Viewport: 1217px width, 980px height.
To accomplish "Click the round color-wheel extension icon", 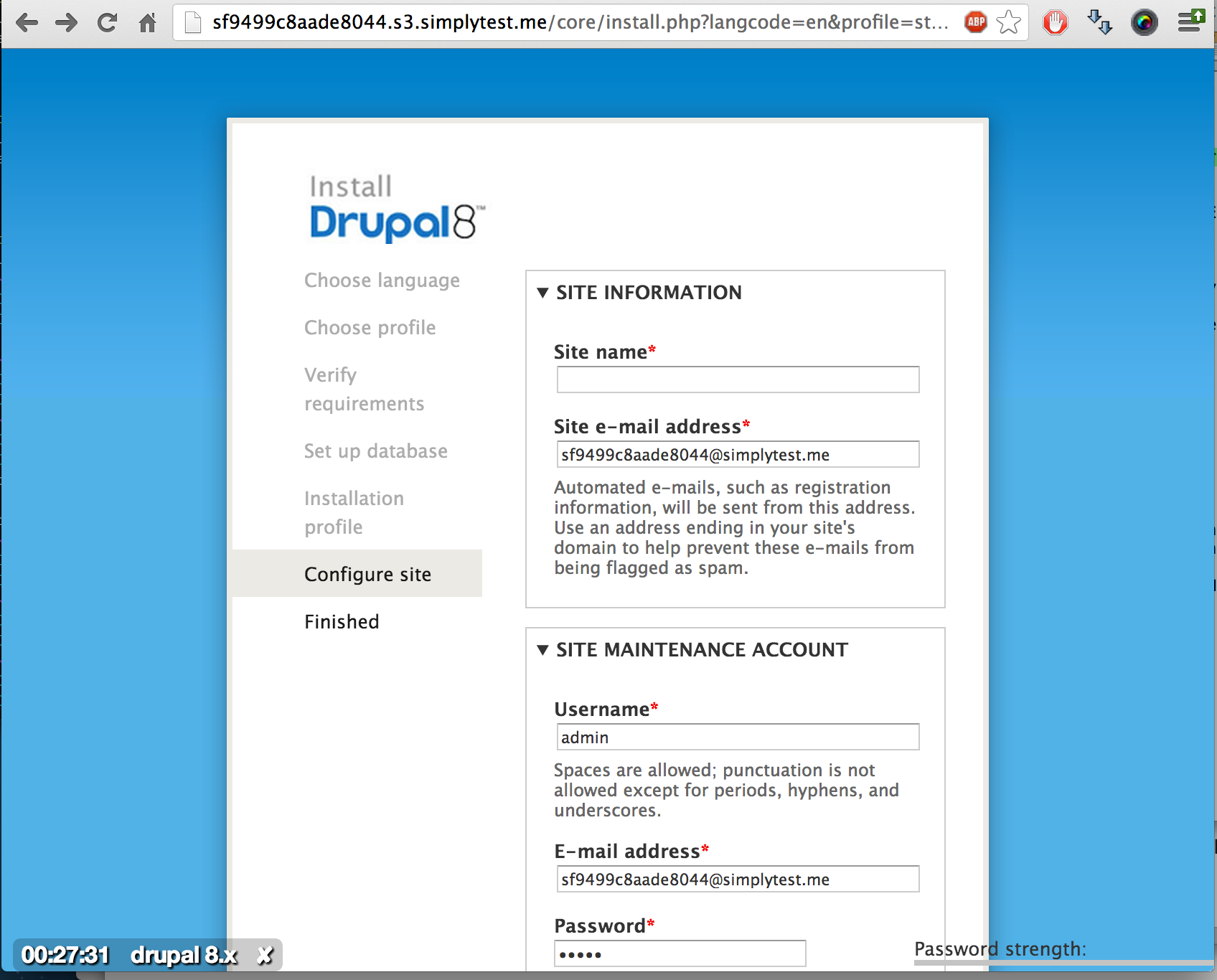I will click(x=1145, y=23).
